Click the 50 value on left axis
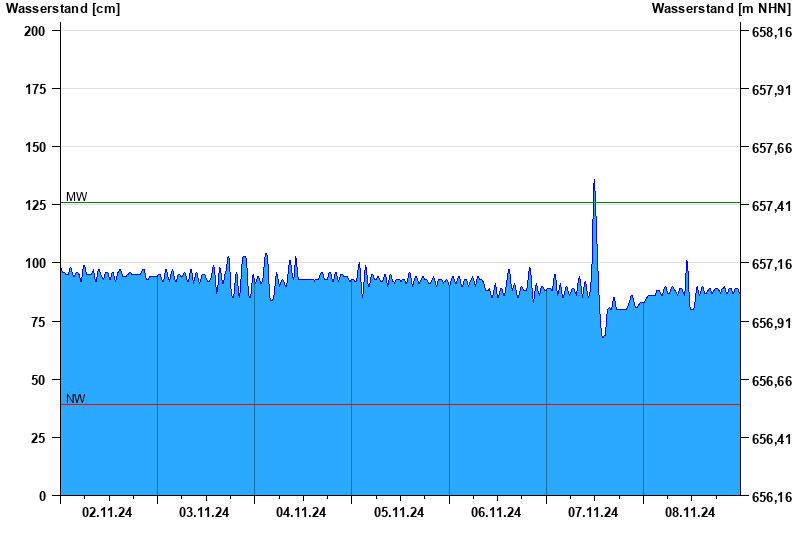 [38, 380]
